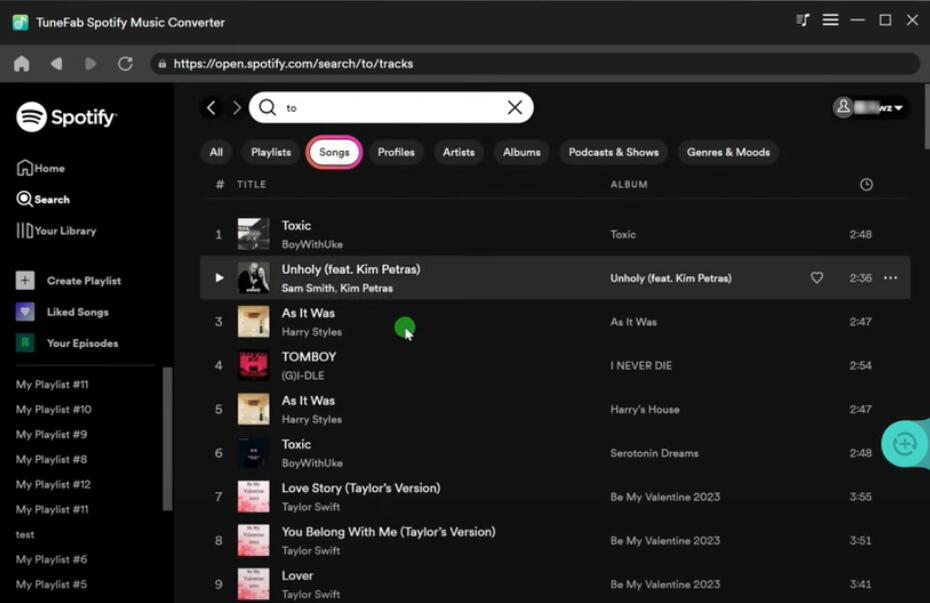
Task: Open the TuneFab hamburger menu
Action: tap(830, 21)
